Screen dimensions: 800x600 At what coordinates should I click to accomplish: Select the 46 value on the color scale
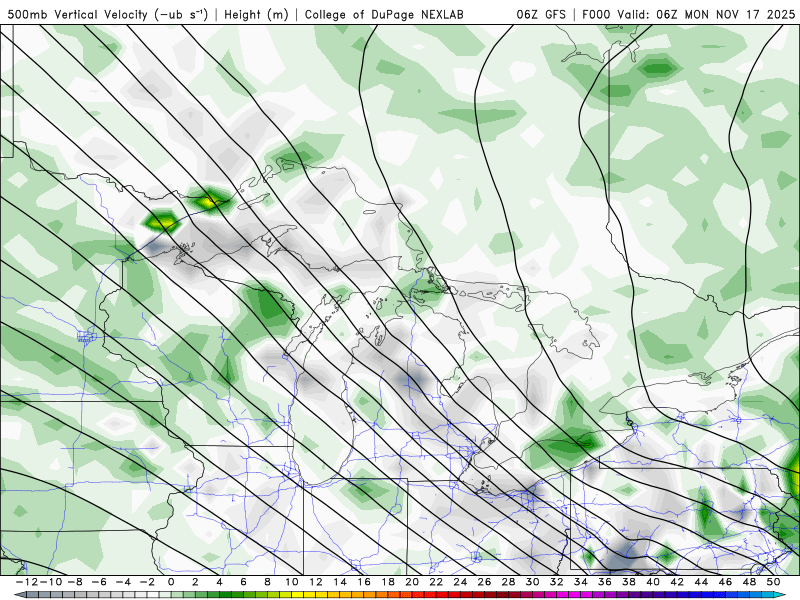[725, 582]
